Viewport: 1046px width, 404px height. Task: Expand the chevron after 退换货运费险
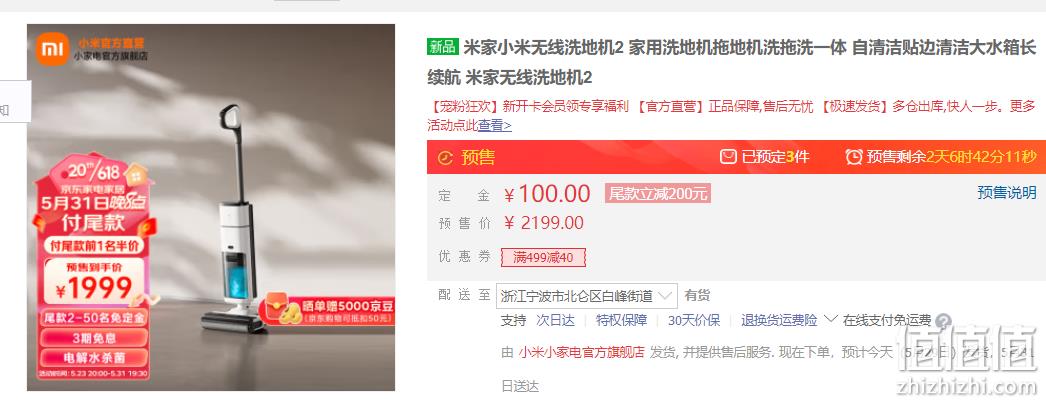pyautogui.click(x=831, y=319)
